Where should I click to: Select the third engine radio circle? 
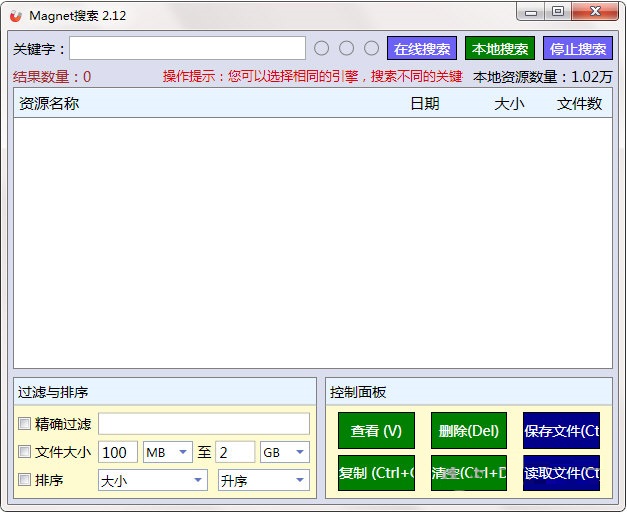click(x=371, y=48)
